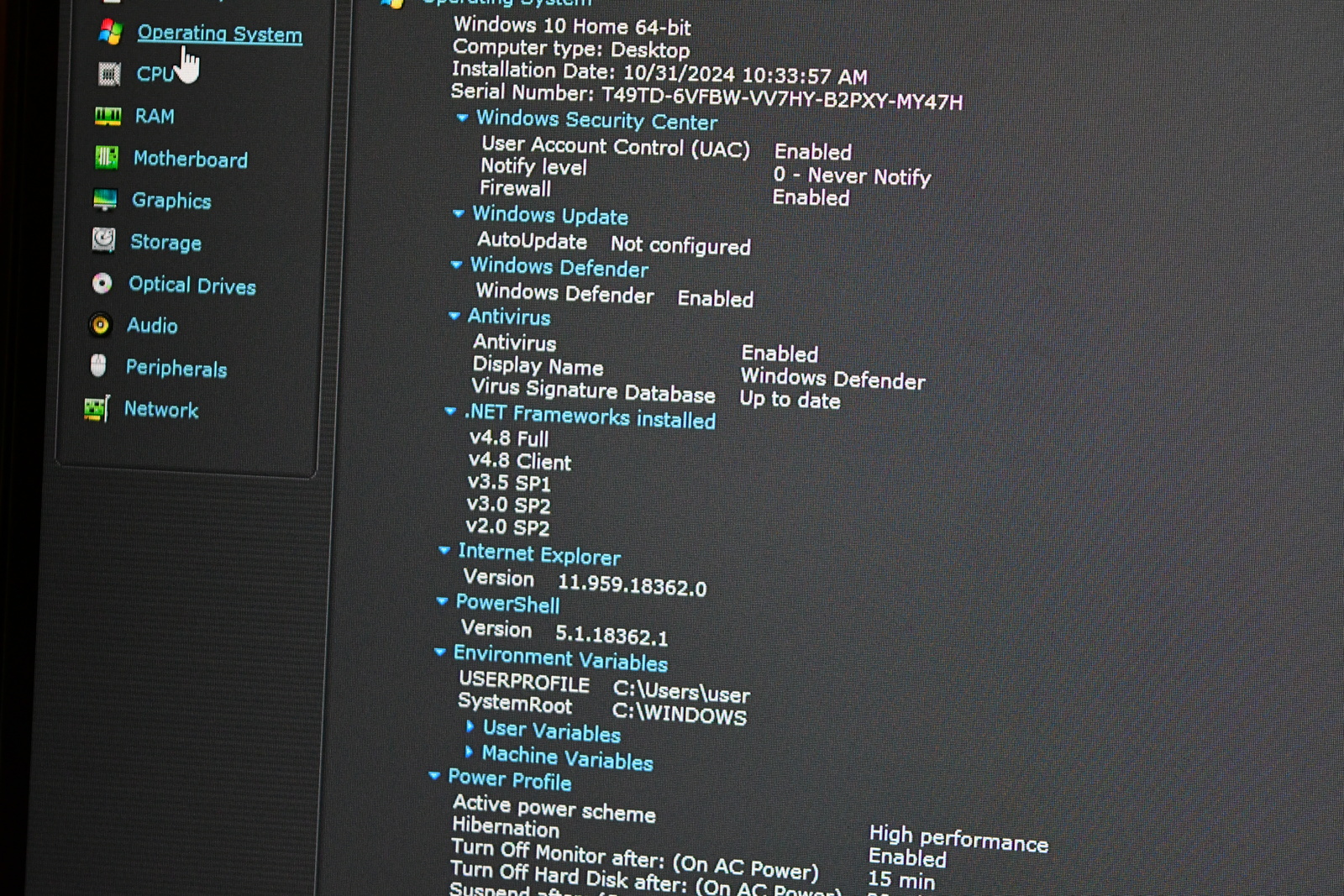The width and height of the screenshot is (1344, 896).
Task: Select the v3.0 SP2 entry
Action: click(508, 505)
